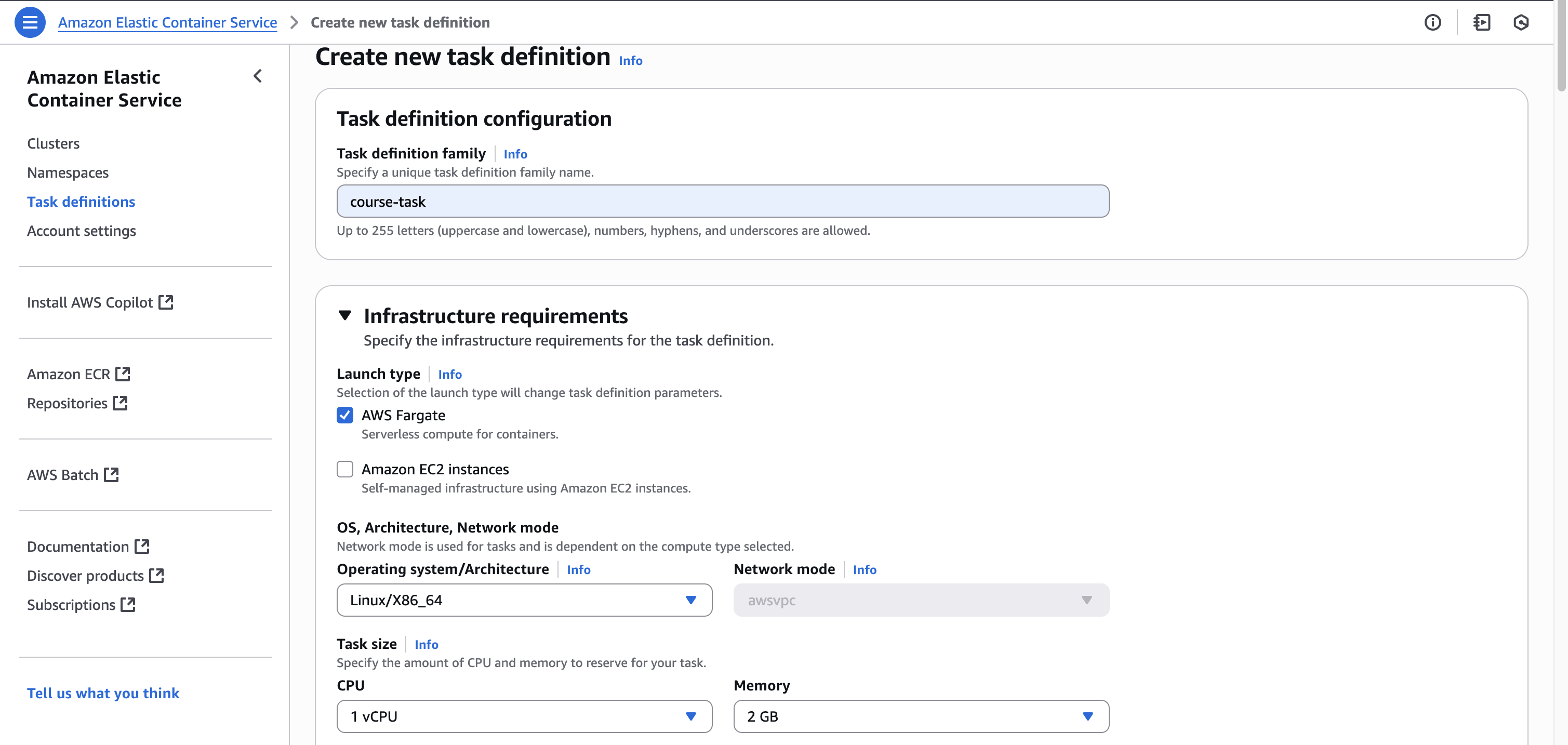The height and width of the screenshot is (745, 1568).
Task: Open Operating system/Architecture dropdown
Action: pyautogui.click(x=524, y=600)
